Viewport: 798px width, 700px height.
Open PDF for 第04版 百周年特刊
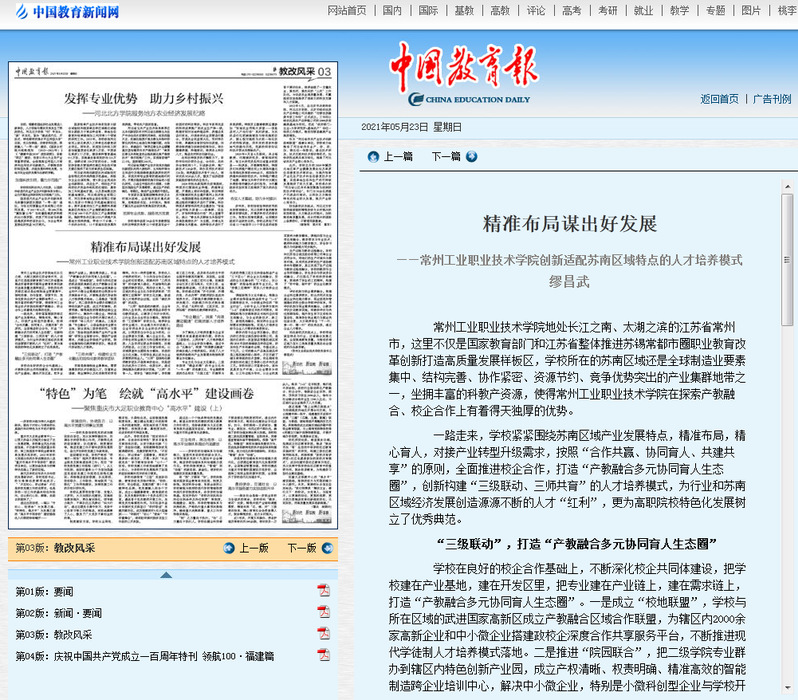coord(323,656)
